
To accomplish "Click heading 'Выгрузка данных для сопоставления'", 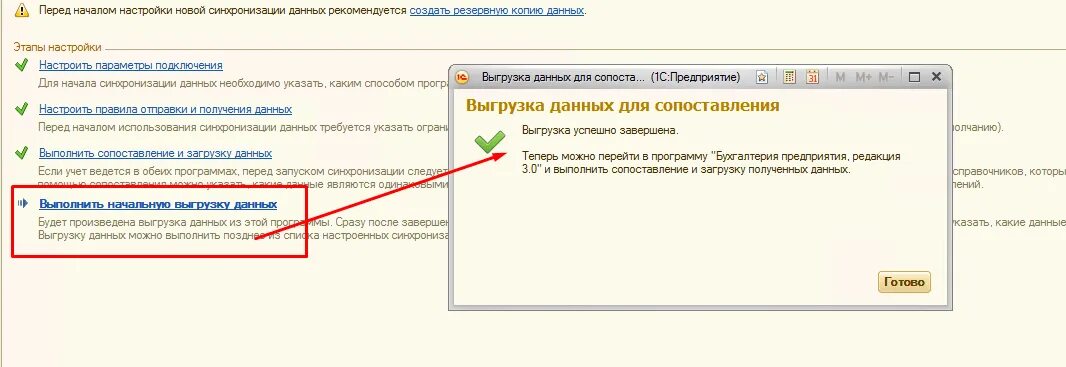I will [x=622, y=105].
